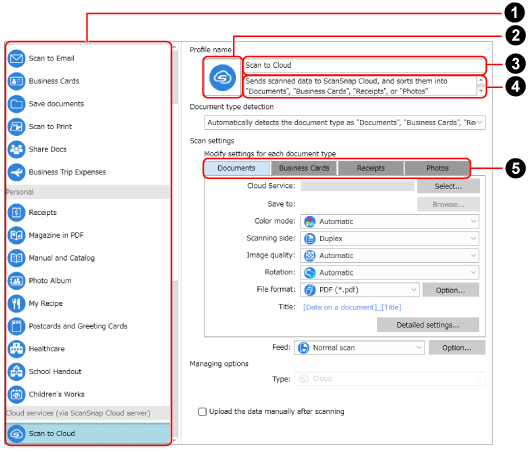Click the Cloud Service text field
Viewport: 528px width, 453px height.
pyautogui.click(x=357, y=186)
